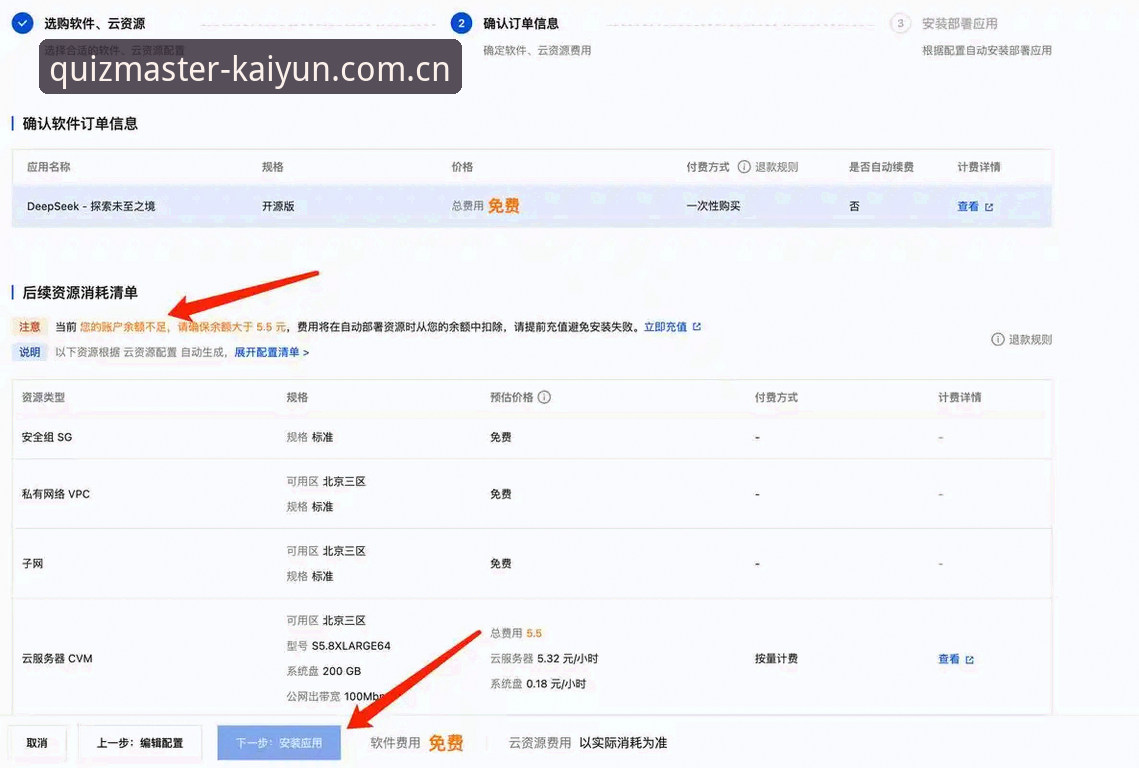This screenshot has height=768, width=1139.
Task: Click 总费用 5.5 in the CVM row
Action: pyautogui.click(x=516, y=633)
